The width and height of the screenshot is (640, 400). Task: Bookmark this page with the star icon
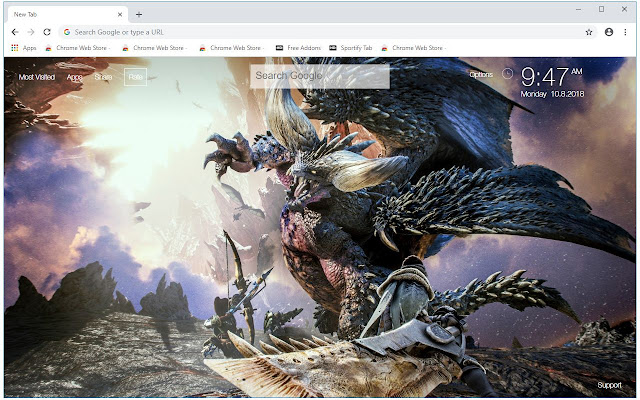589,32
